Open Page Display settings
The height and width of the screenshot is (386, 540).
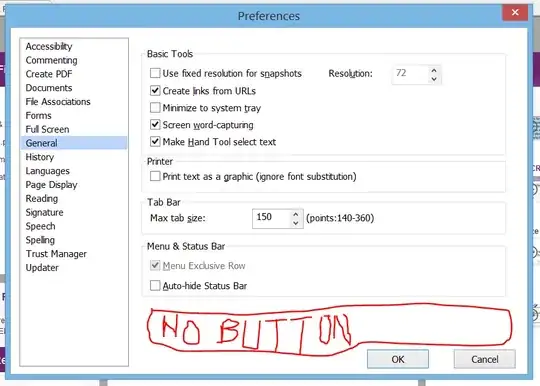click(x=51, y=185)
